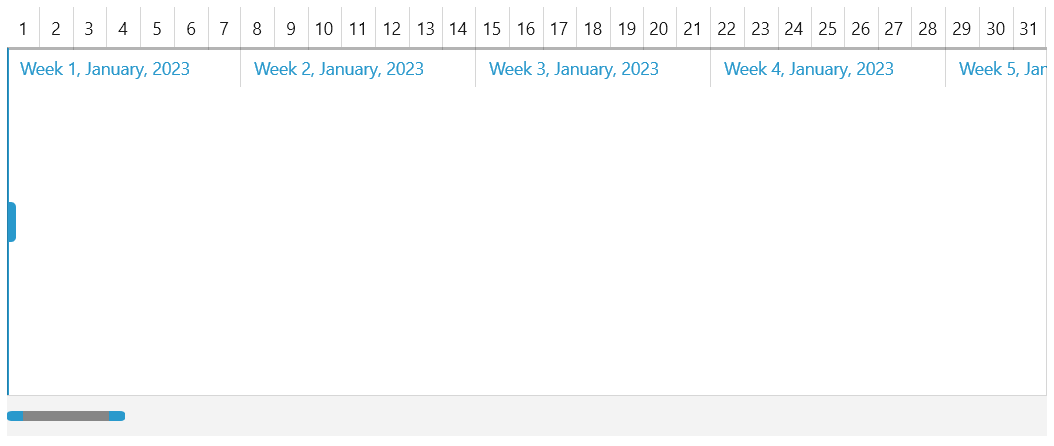
Task: Click the Week 4, January, 2023 label
Action: pos(809,69)
